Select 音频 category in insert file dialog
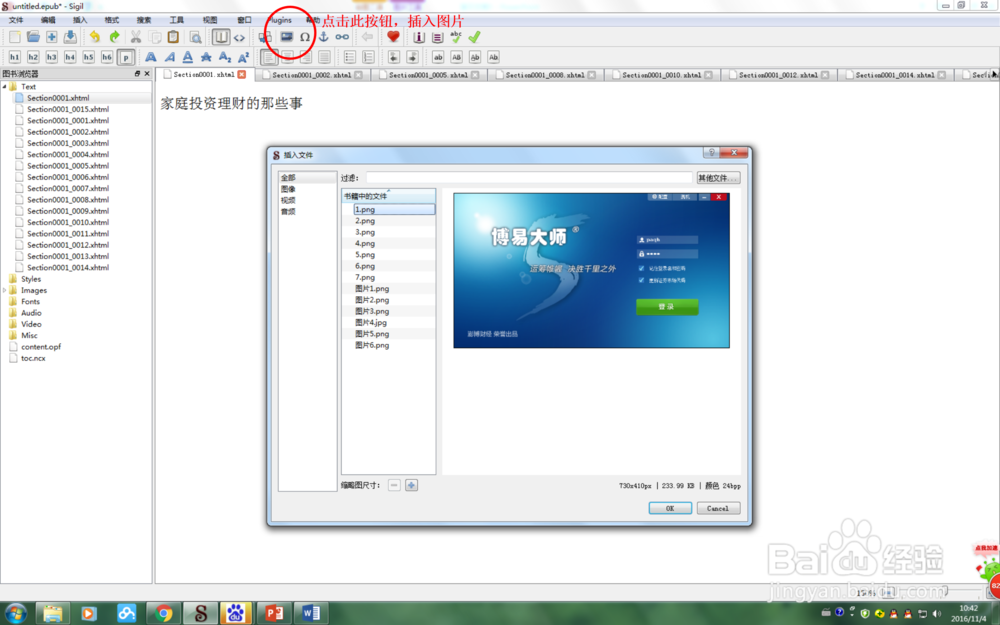The height and width of the screenshot is (625, 1000). click(x=288, y=211)
